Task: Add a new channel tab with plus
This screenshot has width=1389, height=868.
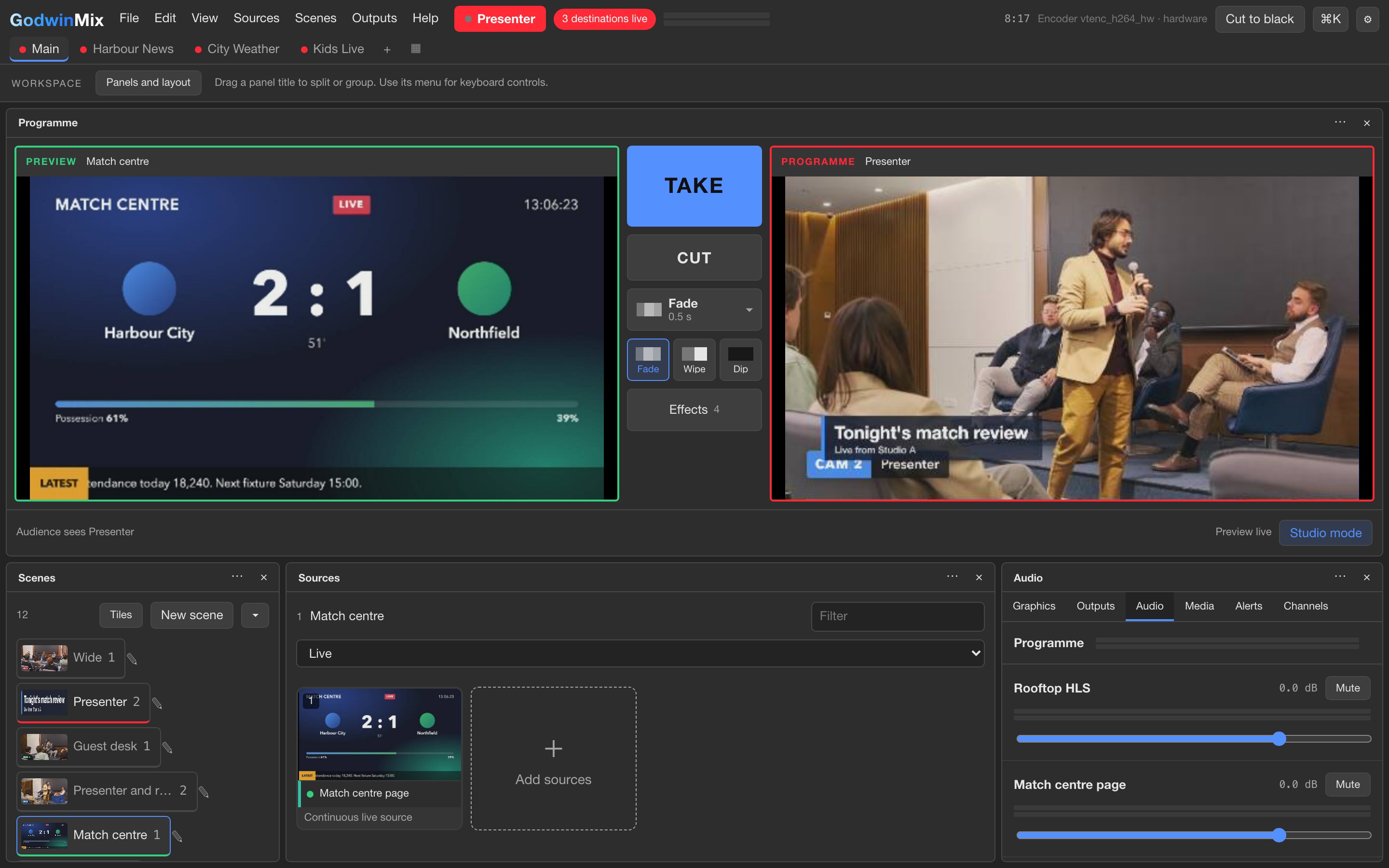Action: tap(387, 49)
